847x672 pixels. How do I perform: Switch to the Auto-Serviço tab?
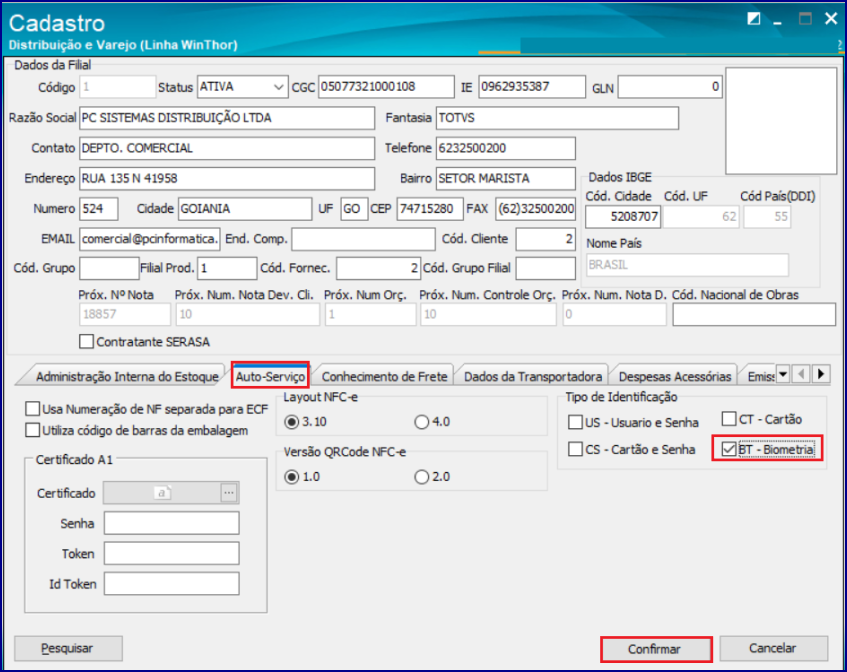270,376
